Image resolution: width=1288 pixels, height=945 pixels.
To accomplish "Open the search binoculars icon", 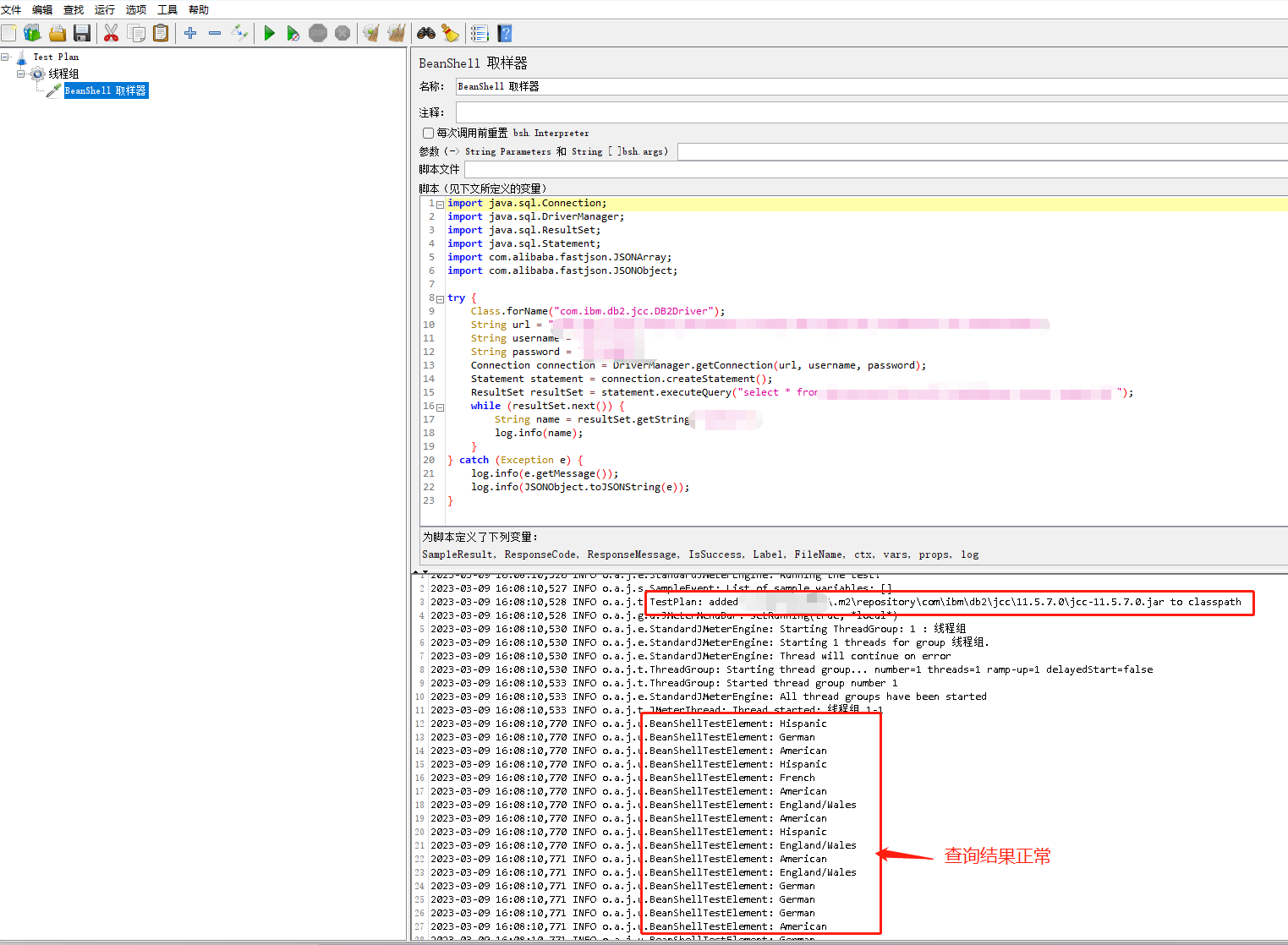I will tap(425, 33).
